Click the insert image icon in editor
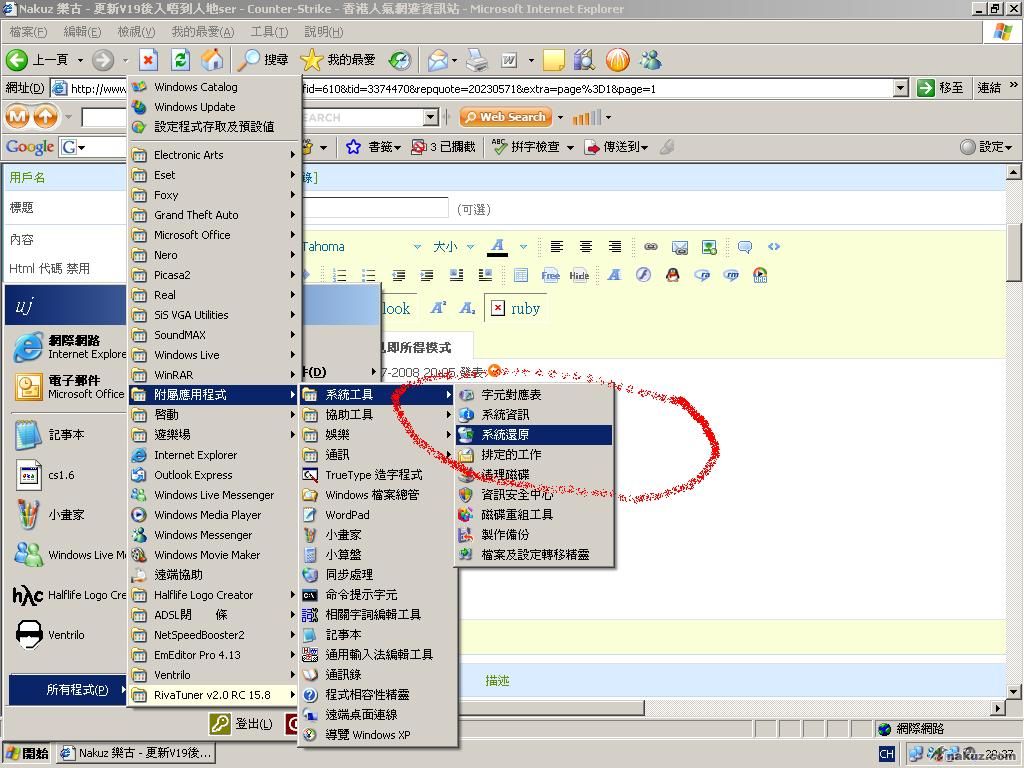The width and height of the screenshot is (1024, 768). [x=709, y=247]
